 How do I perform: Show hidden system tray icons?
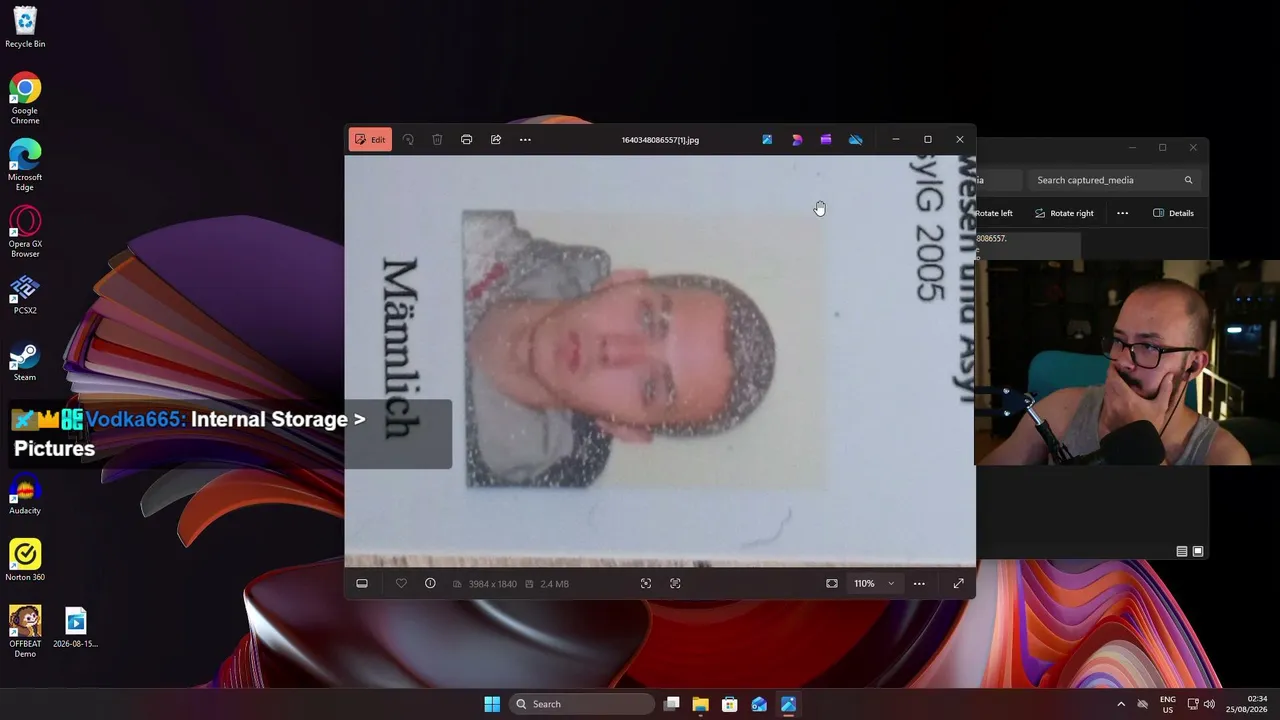1121,704
